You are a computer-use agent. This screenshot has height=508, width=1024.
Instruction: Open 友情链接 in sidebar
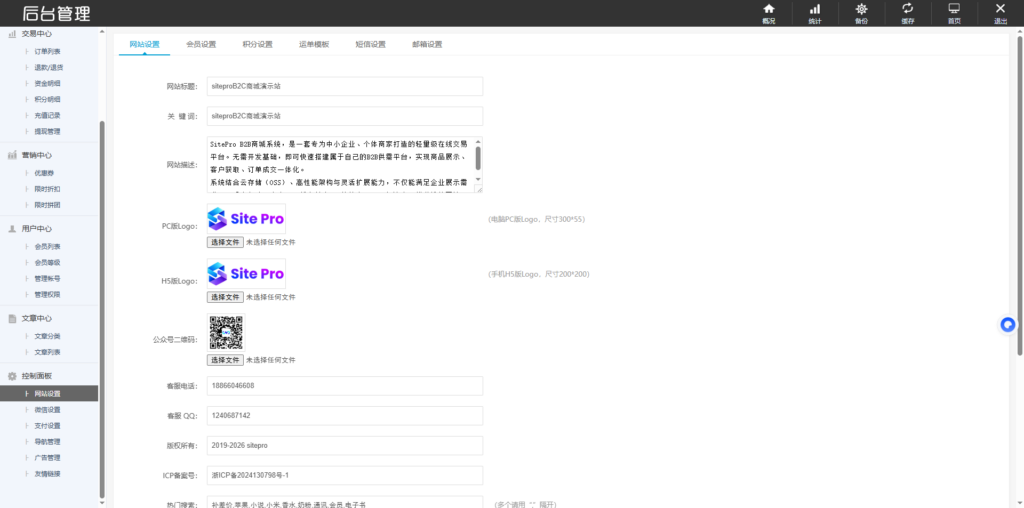point(47,474)
